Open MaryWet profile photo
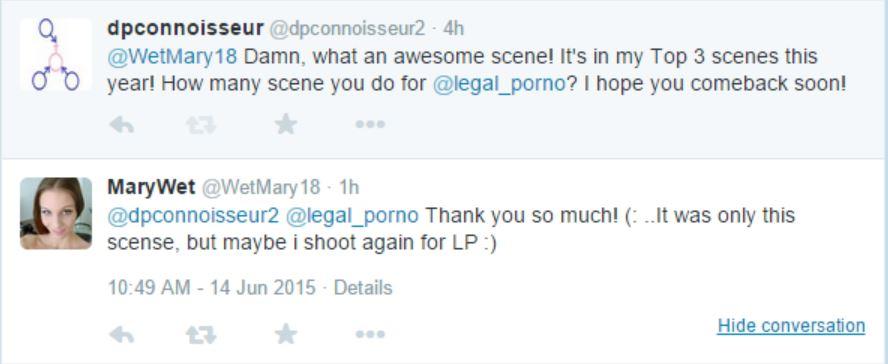888x364 pixels. [56, 213]
